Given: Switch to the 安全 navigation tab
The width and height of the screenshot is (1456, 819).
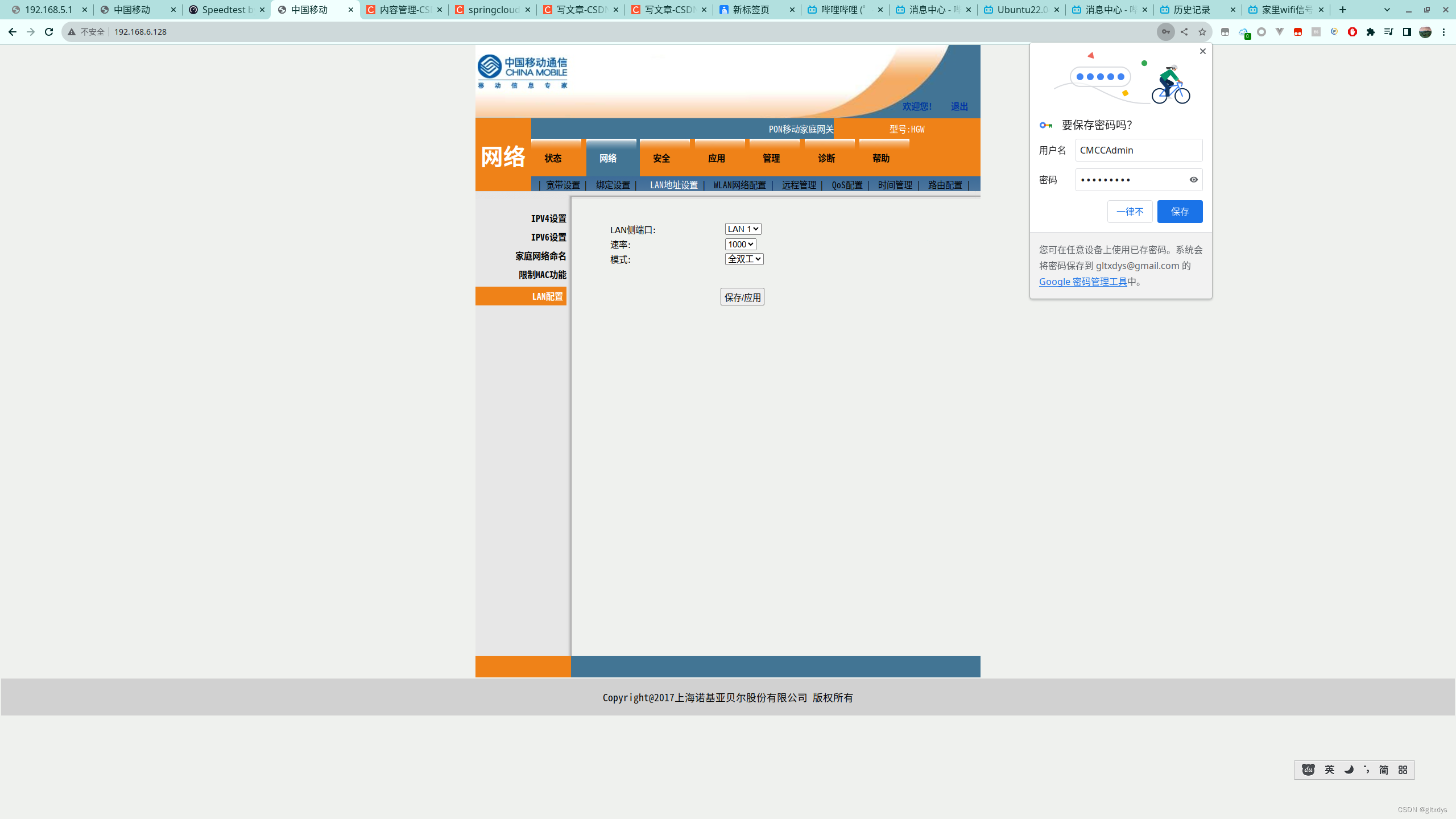Looking at the screenshot, I should point(661,158).
